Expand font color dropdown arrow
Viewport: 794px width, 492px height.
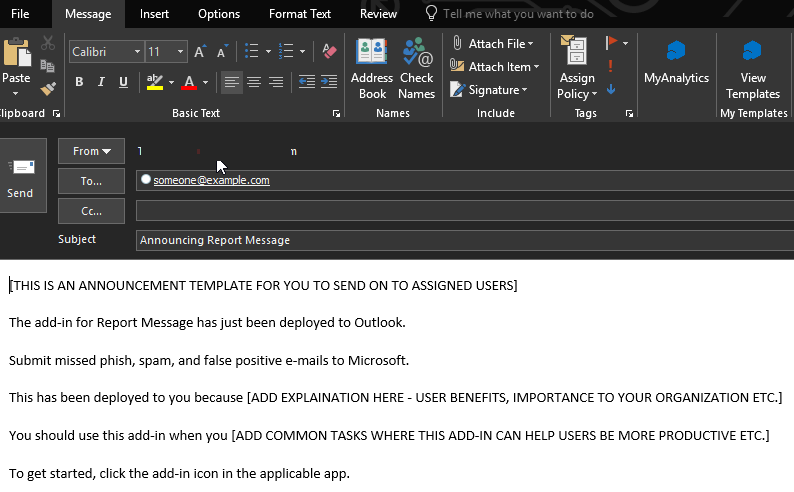[x=205, y=82]
